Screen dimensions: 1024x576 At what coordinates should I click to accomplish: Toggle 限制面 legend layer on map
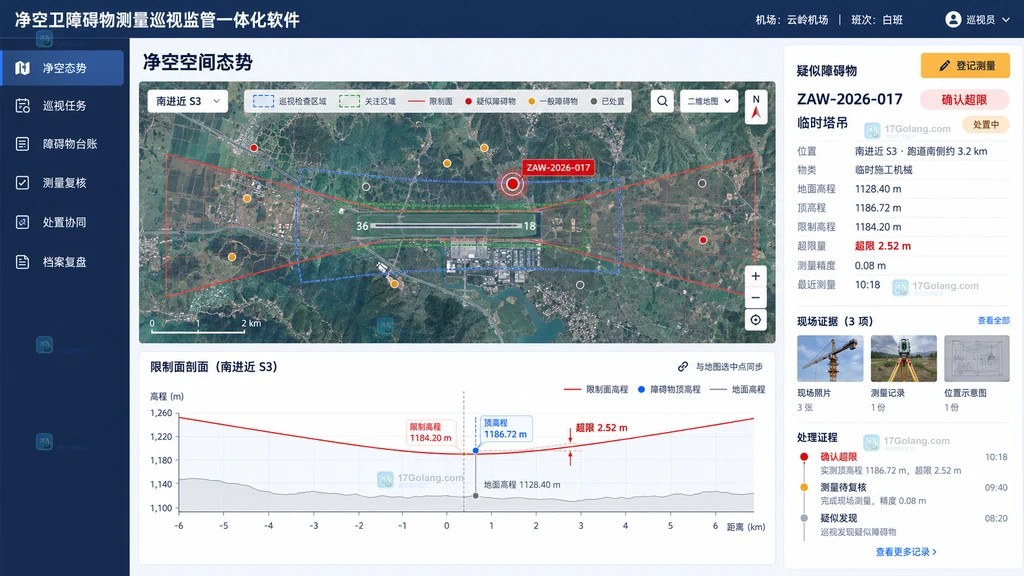coord(430,101)
